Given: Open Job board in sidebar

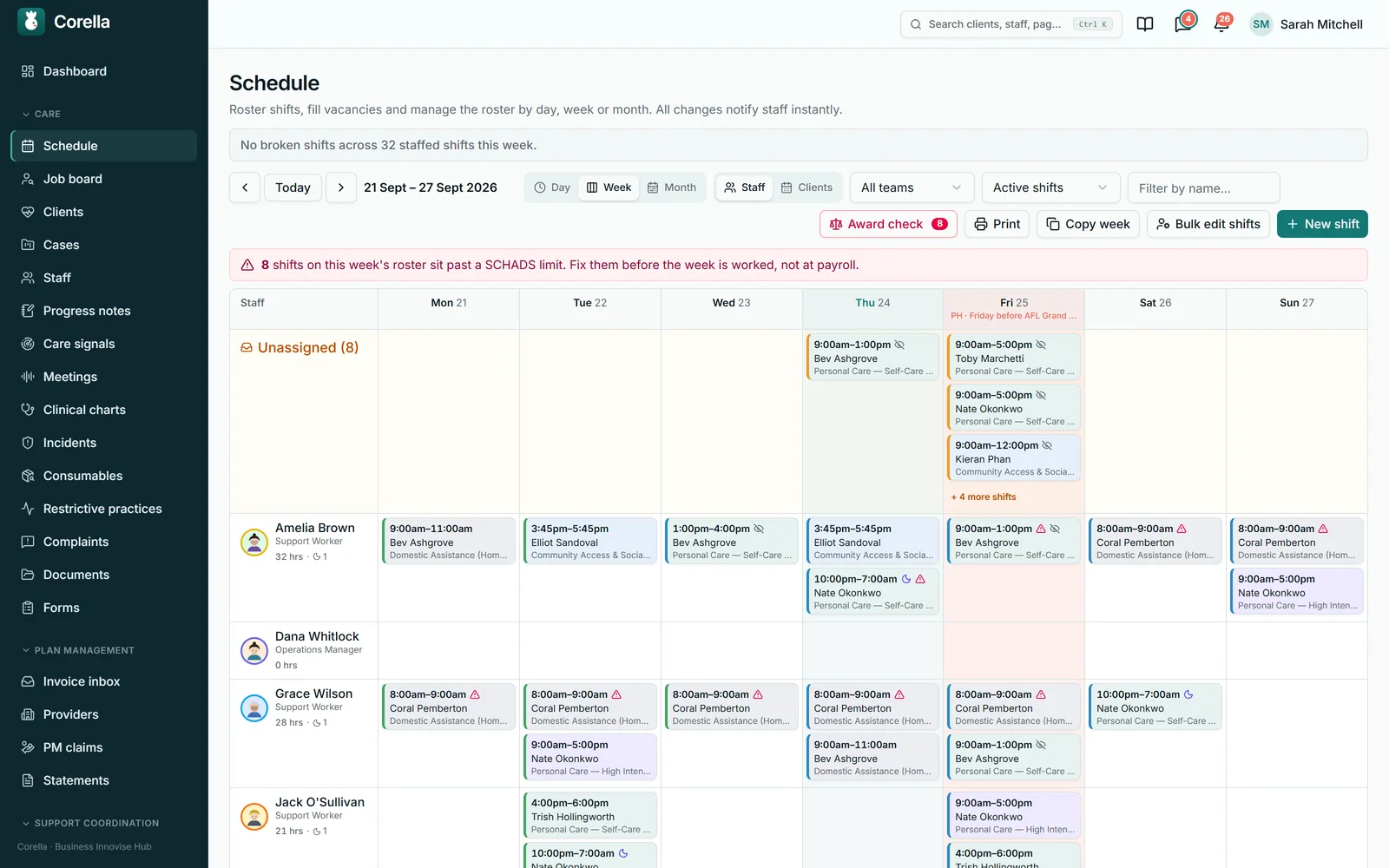Looking at the screenshot, I should click(104, 179).
